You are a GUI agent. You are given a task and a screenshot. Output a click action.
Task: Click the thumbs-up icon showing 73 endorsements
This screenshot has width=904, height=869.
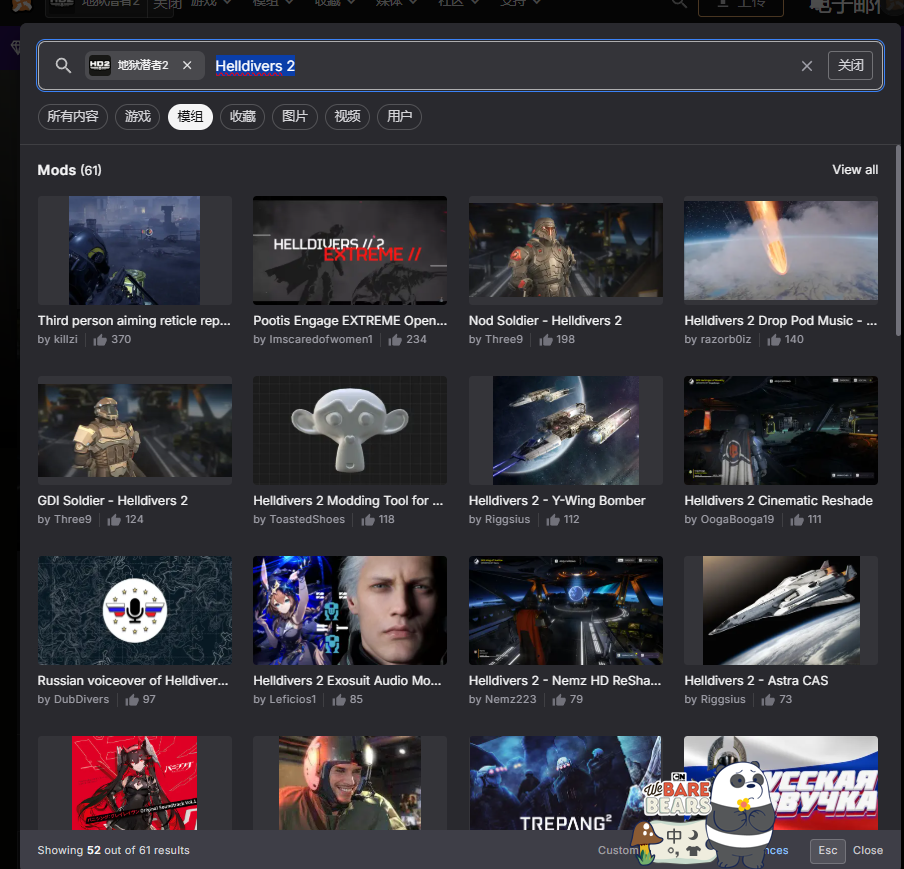point(768,700)
